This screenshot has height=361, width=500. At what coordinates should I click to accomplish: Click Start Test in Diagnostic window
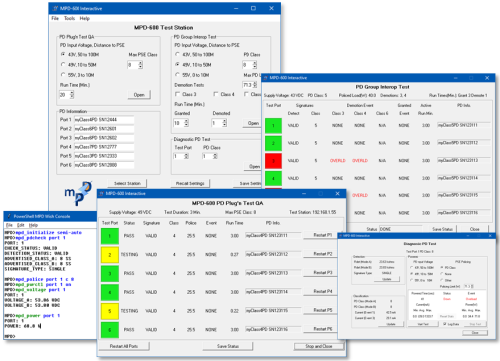(x=423, y=324)
